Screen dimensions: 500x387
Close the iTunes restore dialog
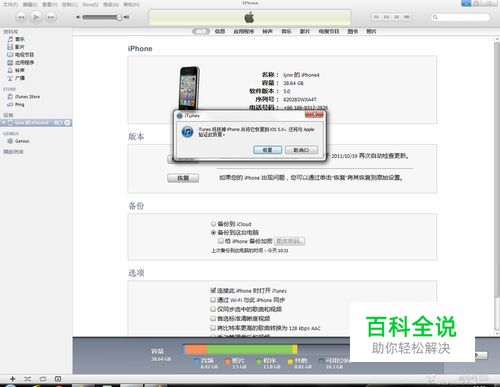coord(314,115)
